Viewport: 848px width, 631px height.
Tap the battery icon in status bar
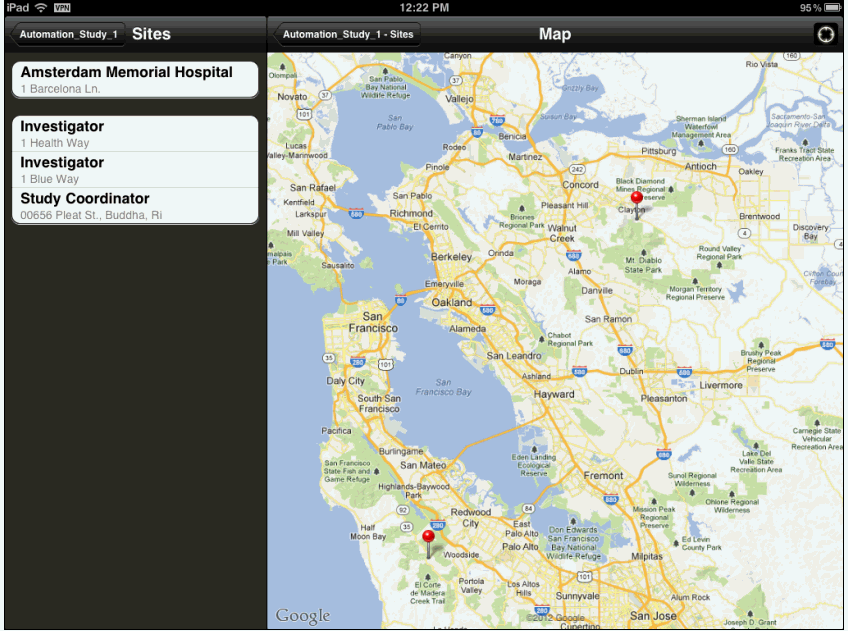(x=833, y=8)
